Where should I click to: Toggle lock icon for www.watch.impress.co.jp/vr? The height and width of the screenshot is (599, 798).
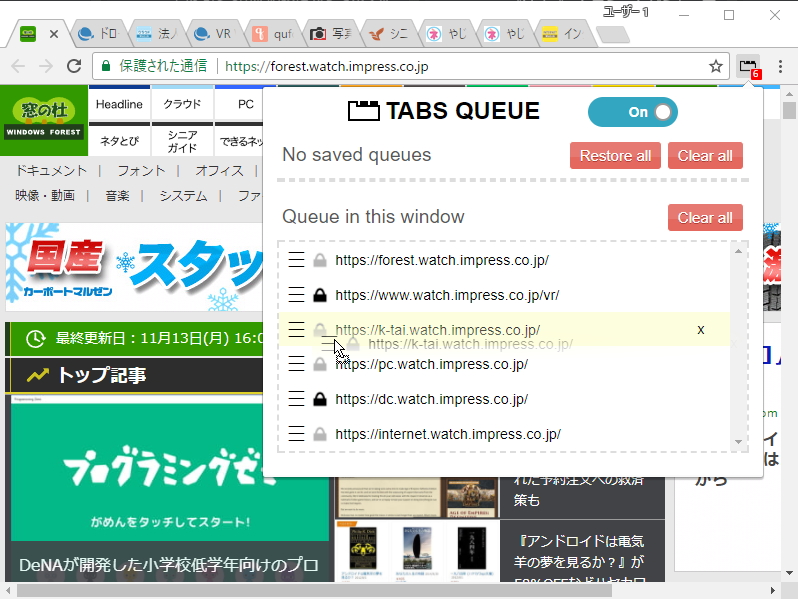pos(320,295)
